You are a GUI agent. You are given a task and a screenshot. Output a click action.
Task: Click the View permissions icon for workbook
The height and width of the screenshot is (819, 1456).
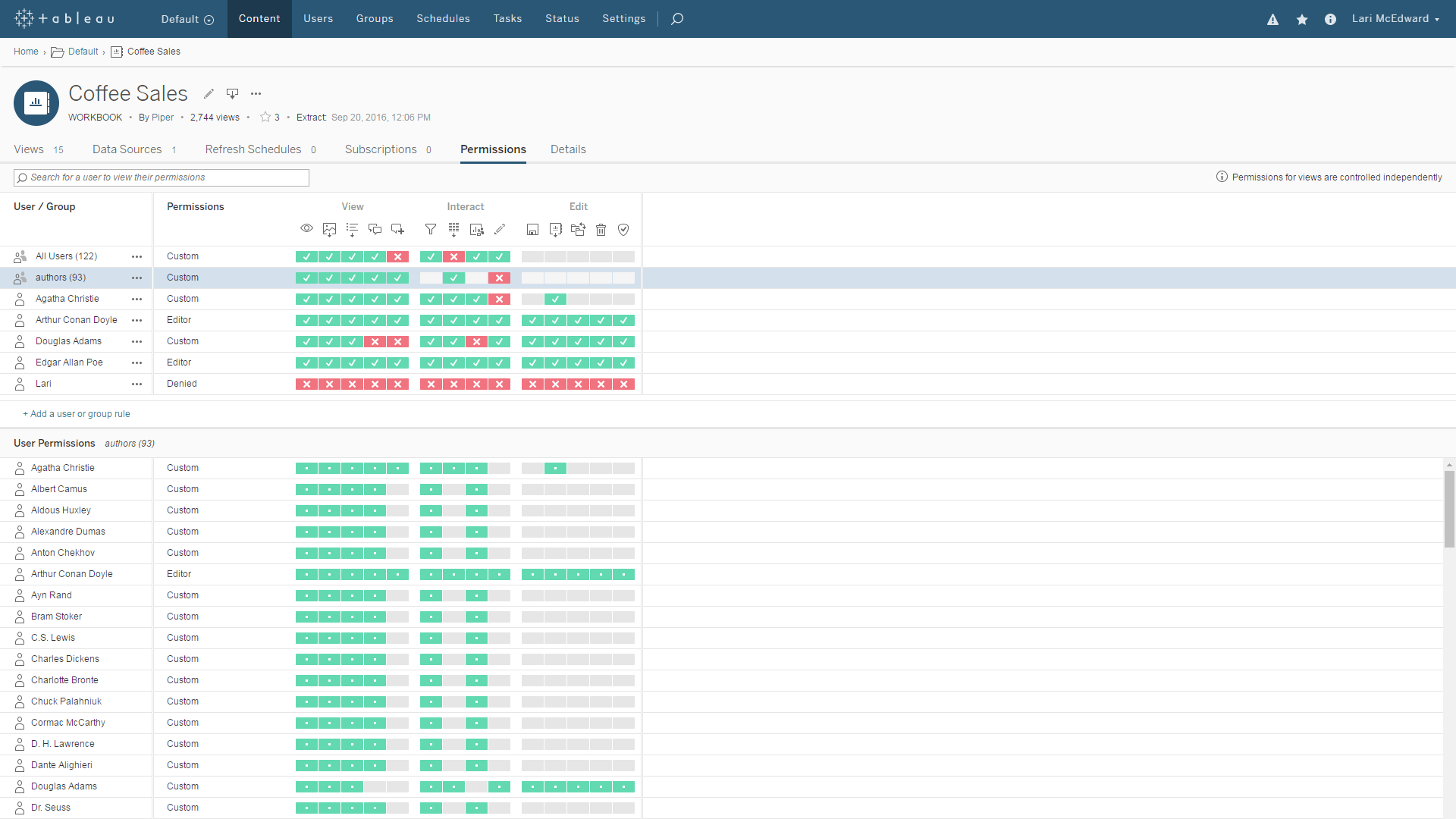tap(306, 229)
